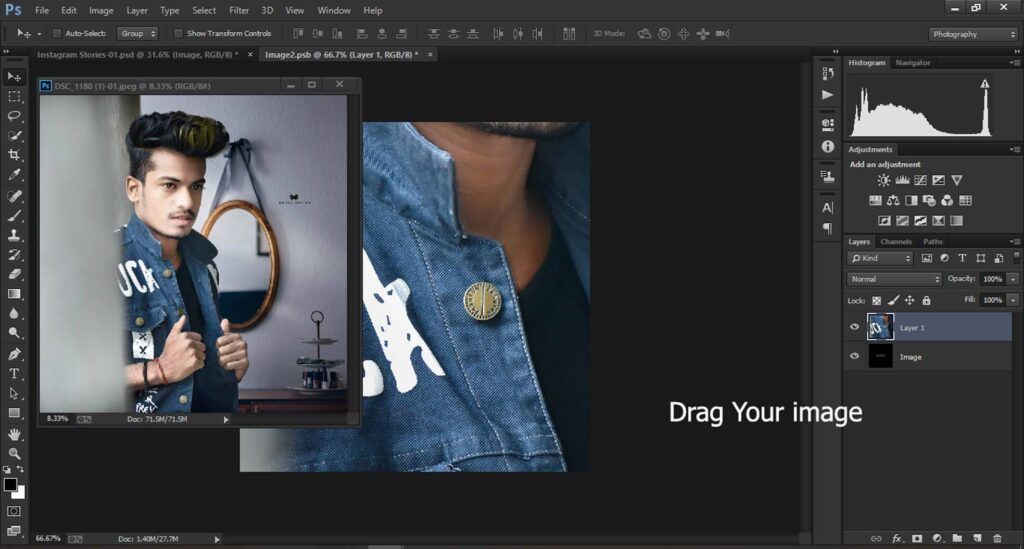Add a Color Balance adjustment
This screenshot has width=1024, height=549.
click(893, 200)
